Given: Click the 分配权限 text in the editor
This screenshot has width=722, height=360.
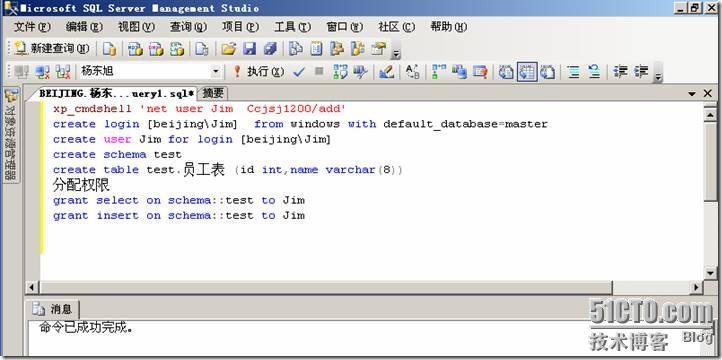Looking at the screenshot, I should pyautogui.click(x=82, y=185).
